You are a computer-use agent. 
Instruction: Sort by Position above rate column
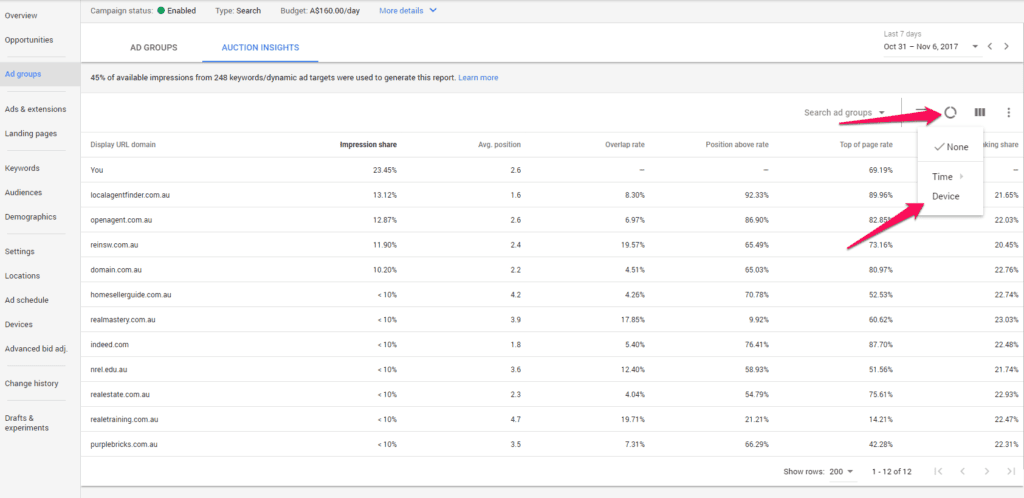[x=737, y=144]
